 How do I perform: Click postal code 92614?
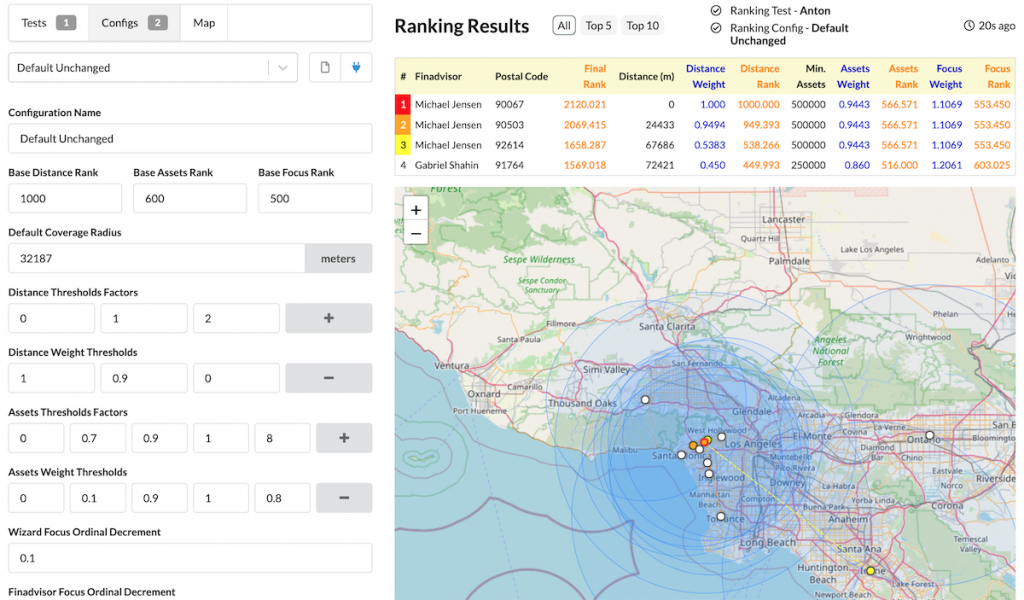point(509,145)
